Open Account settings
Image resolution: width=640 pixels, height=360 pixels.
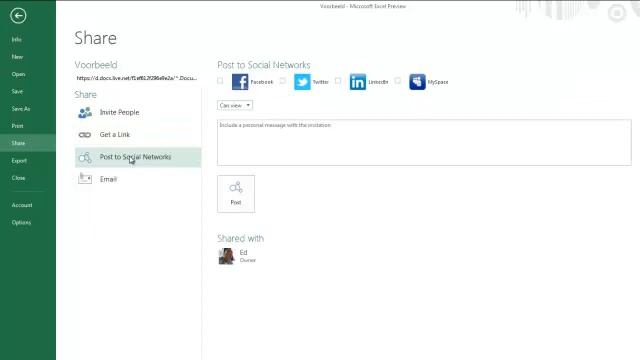22,205
